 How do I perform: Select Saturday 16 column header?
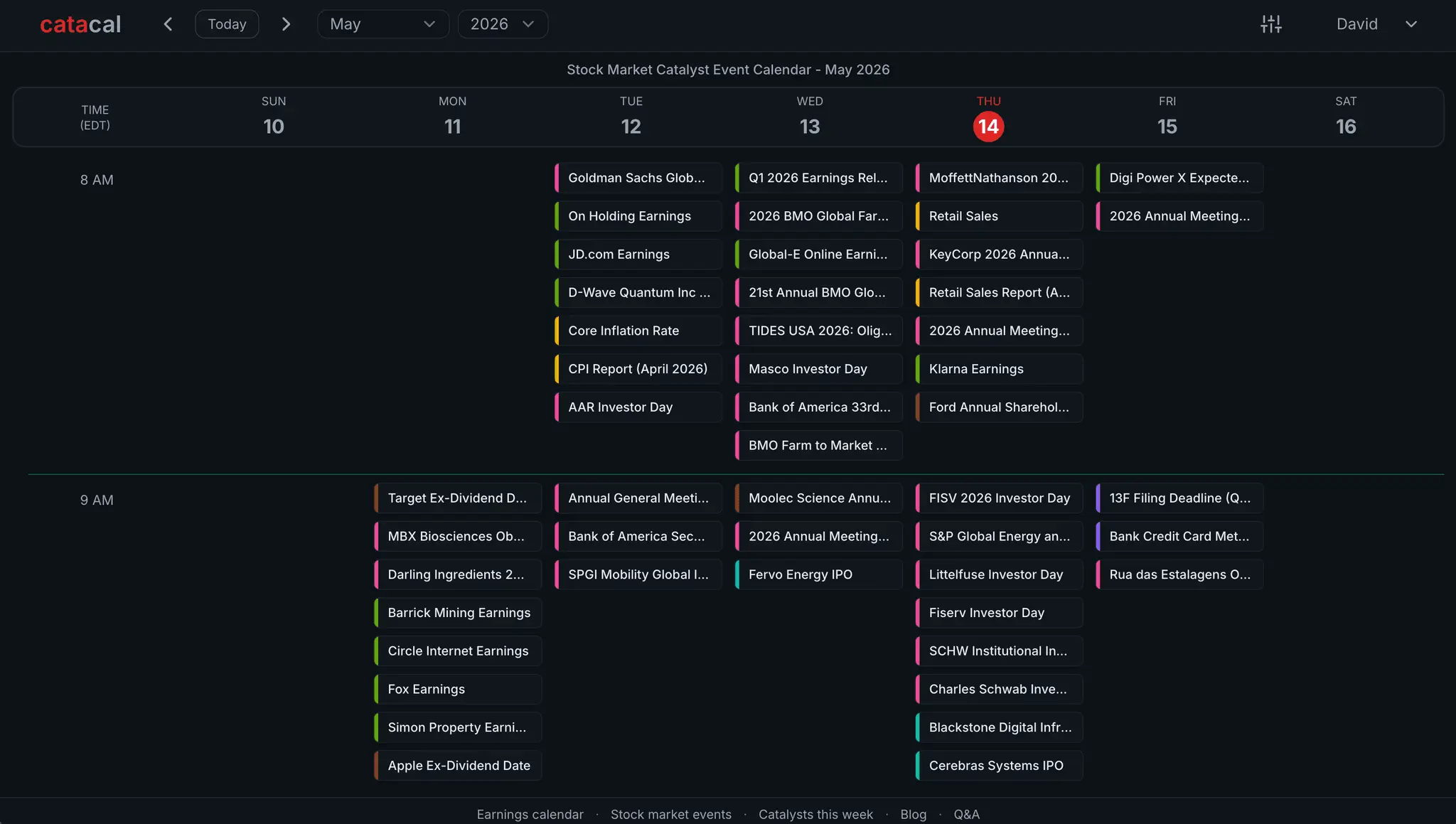[1346, 117]
